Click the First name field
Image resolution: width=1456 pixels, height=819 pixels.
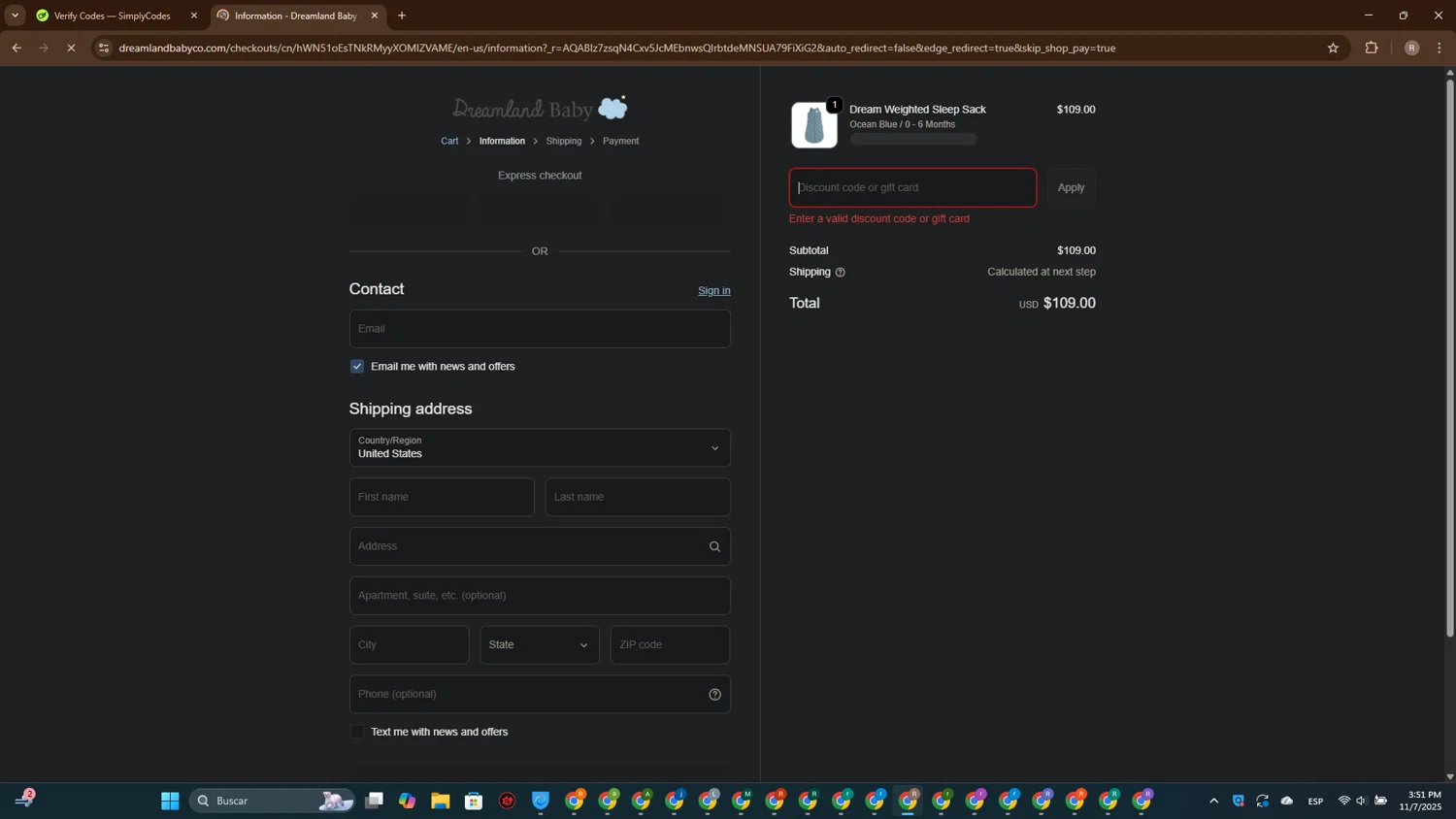coord(442,497)
